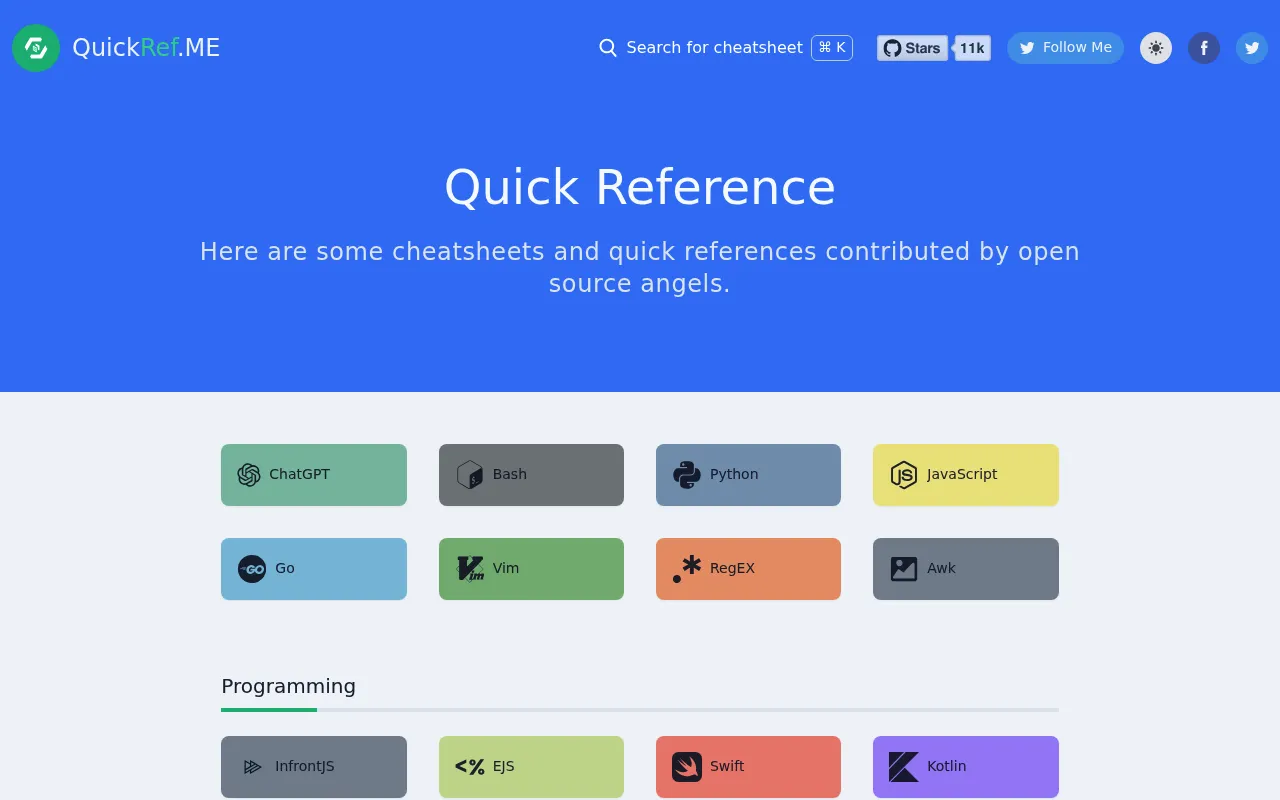Click the RegEX asterisk icon
The image size is (1280, 800).
tap(687, 569)
